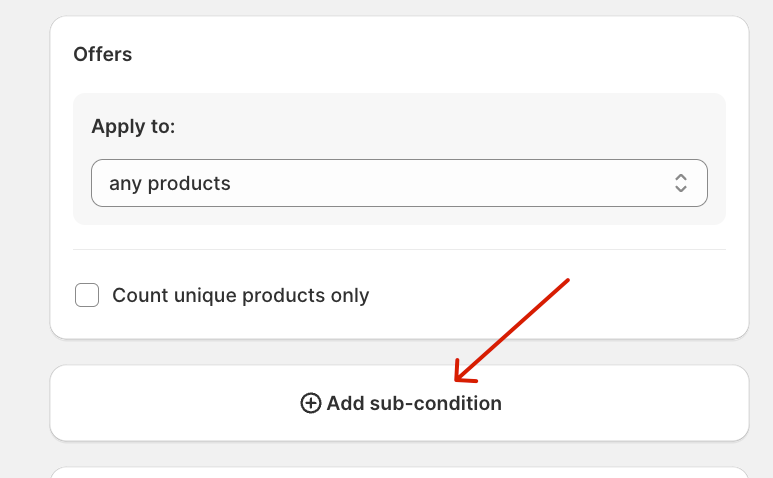This screenshot has width=773, height=478.
Task: Toggle via the "Count unique products only" label
Action: point(241,296)
